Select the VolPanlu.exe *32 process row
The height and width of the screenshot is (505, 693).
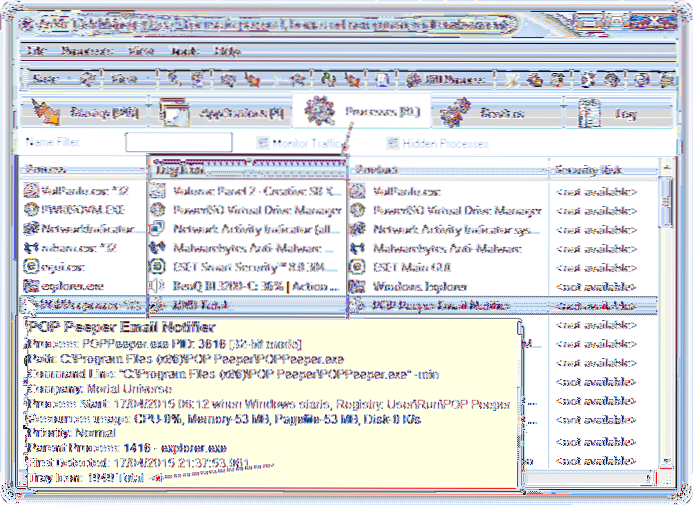[x=338, y=191]
